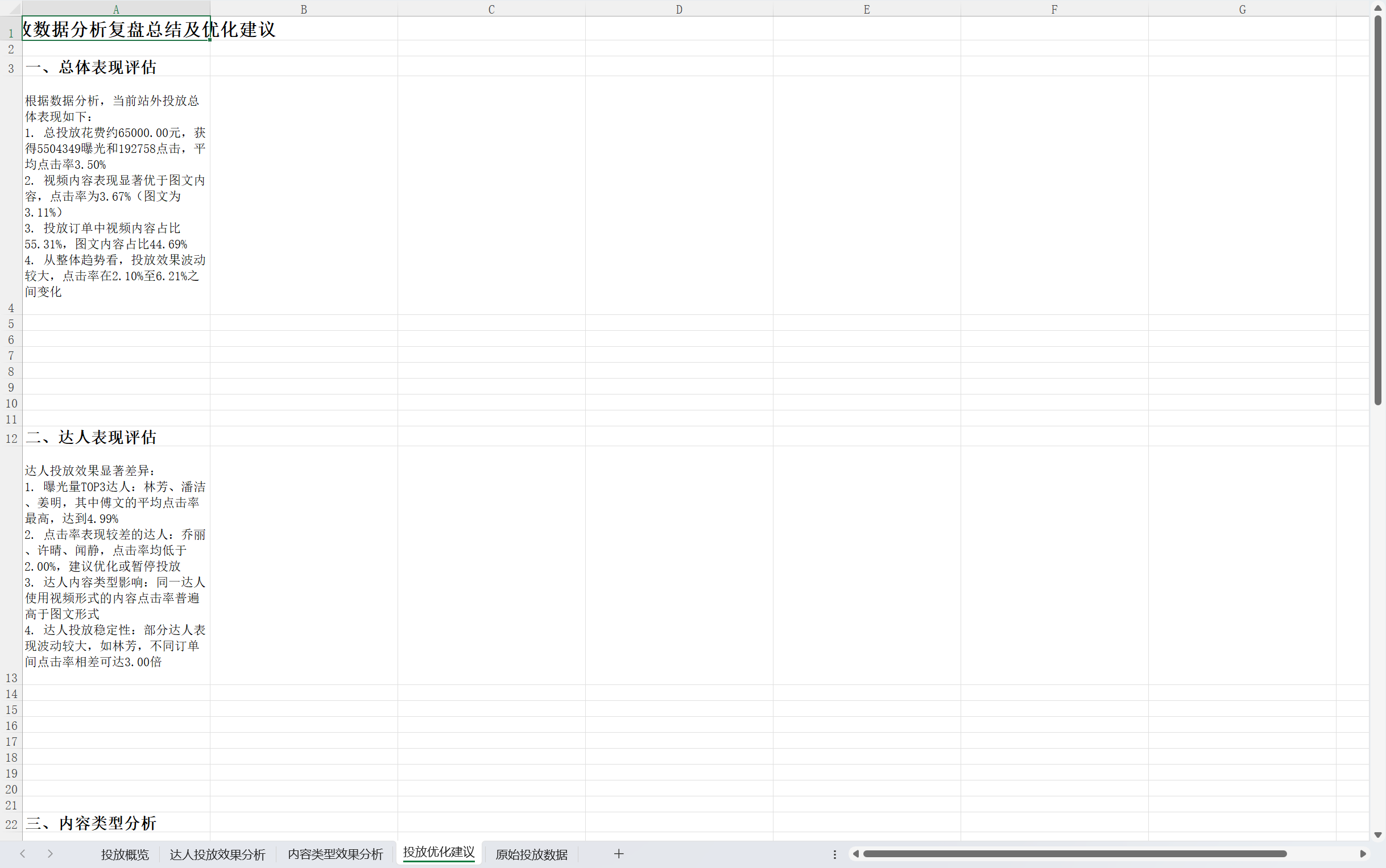Image resolution: width=1386 pixels, height=868 pixels.
Task: Select the 投放优化建议 sheet tab
Action: coord(439,853)
